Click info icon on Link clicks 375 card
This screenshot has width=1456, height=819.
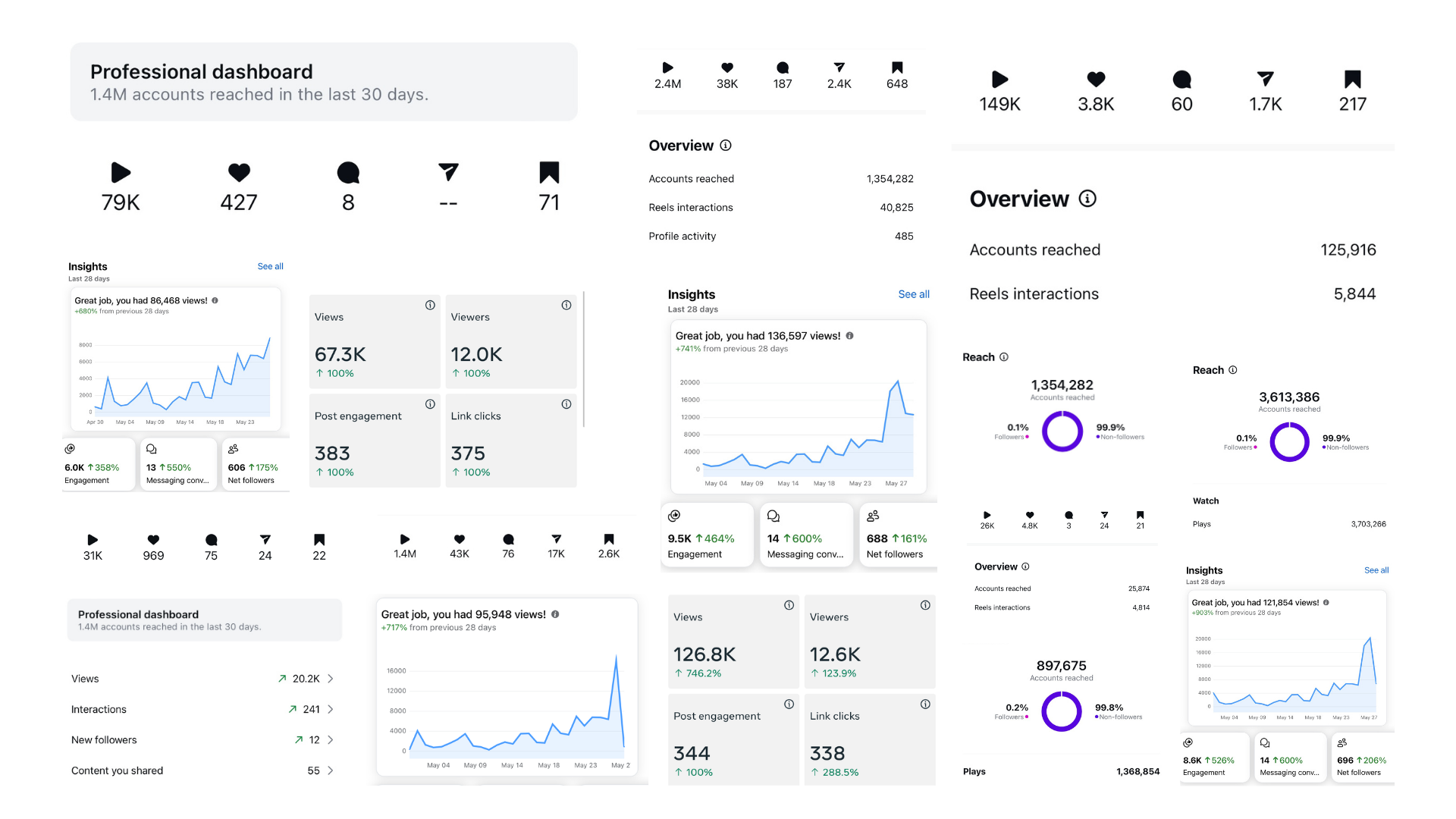pos(566,404)
